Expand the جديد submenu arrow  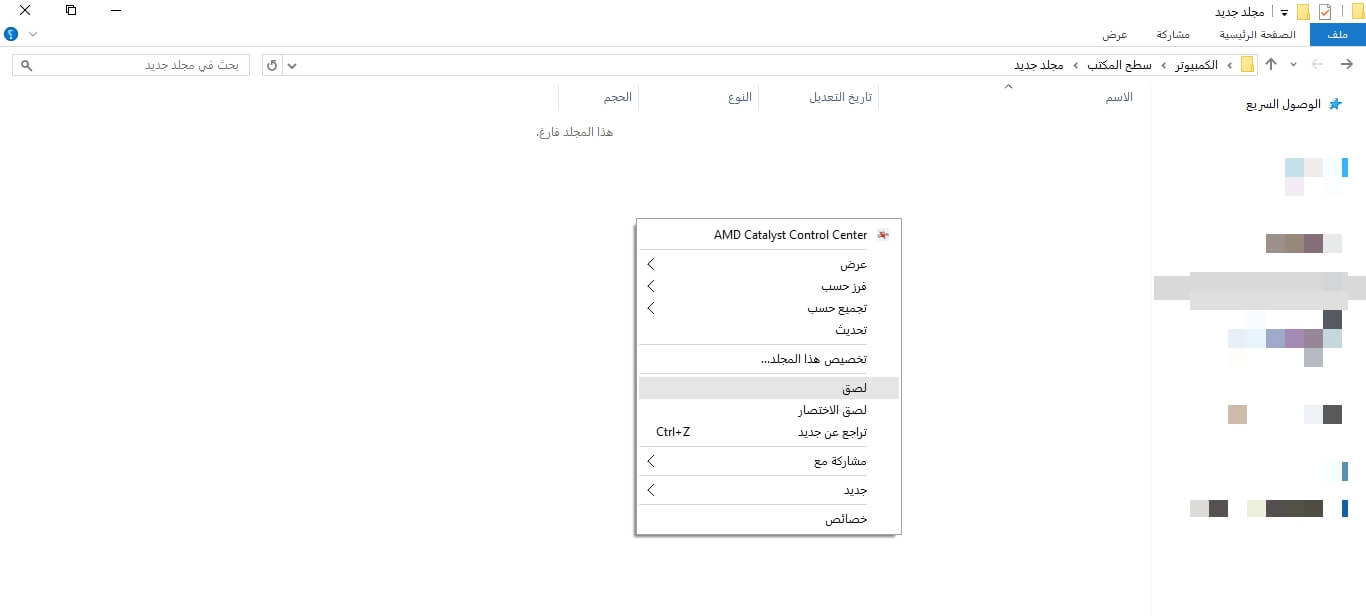point(651,490)
